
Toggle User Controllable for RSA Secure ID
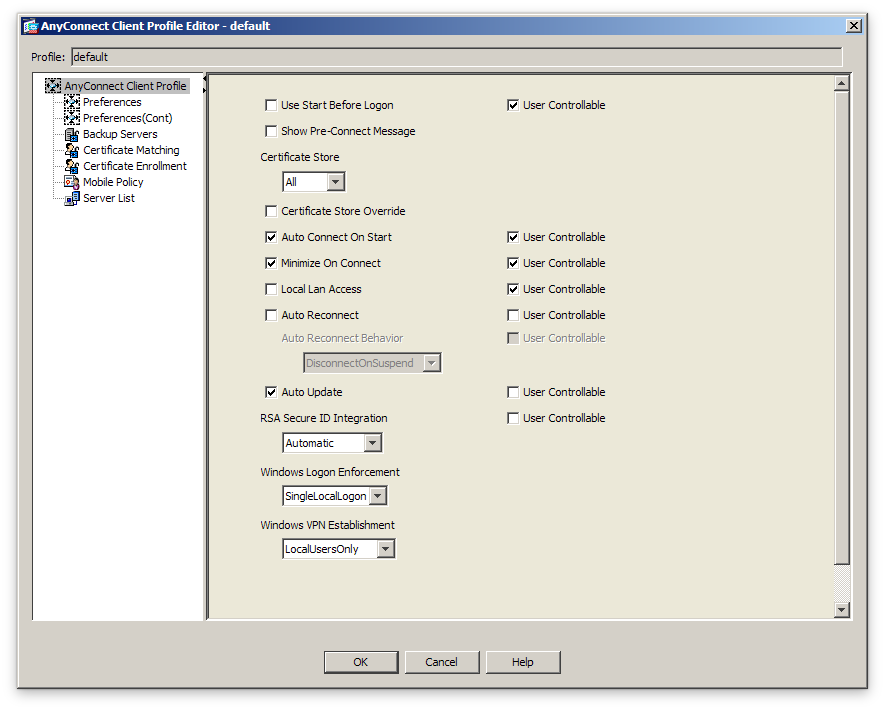coord(512,418)
